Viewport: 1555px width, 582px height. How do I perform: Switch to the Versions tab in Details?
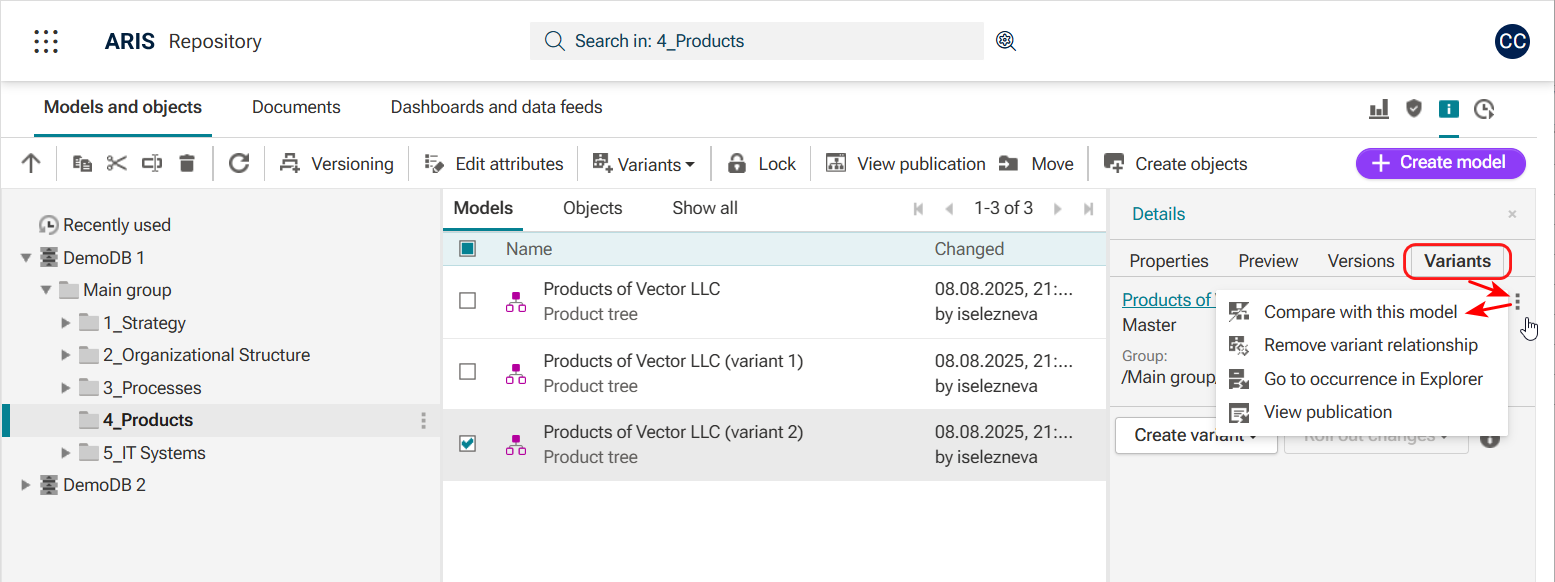pos(1360,261)
